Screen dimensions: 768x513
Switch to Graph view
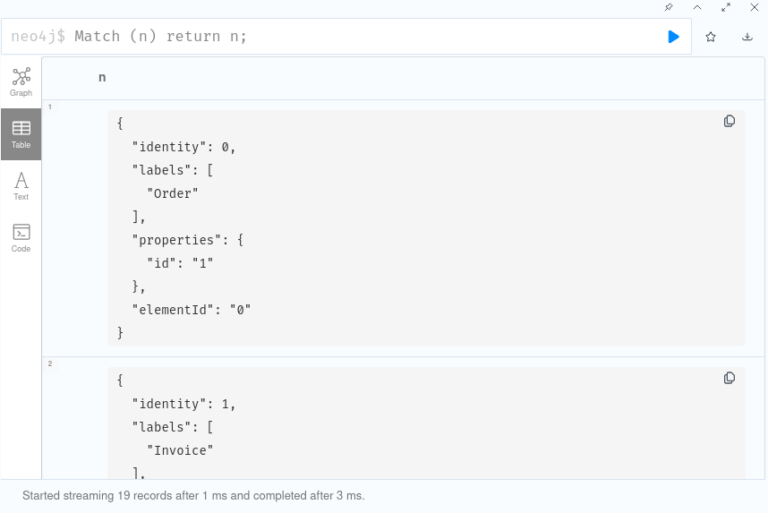click(x=21, y=82)
